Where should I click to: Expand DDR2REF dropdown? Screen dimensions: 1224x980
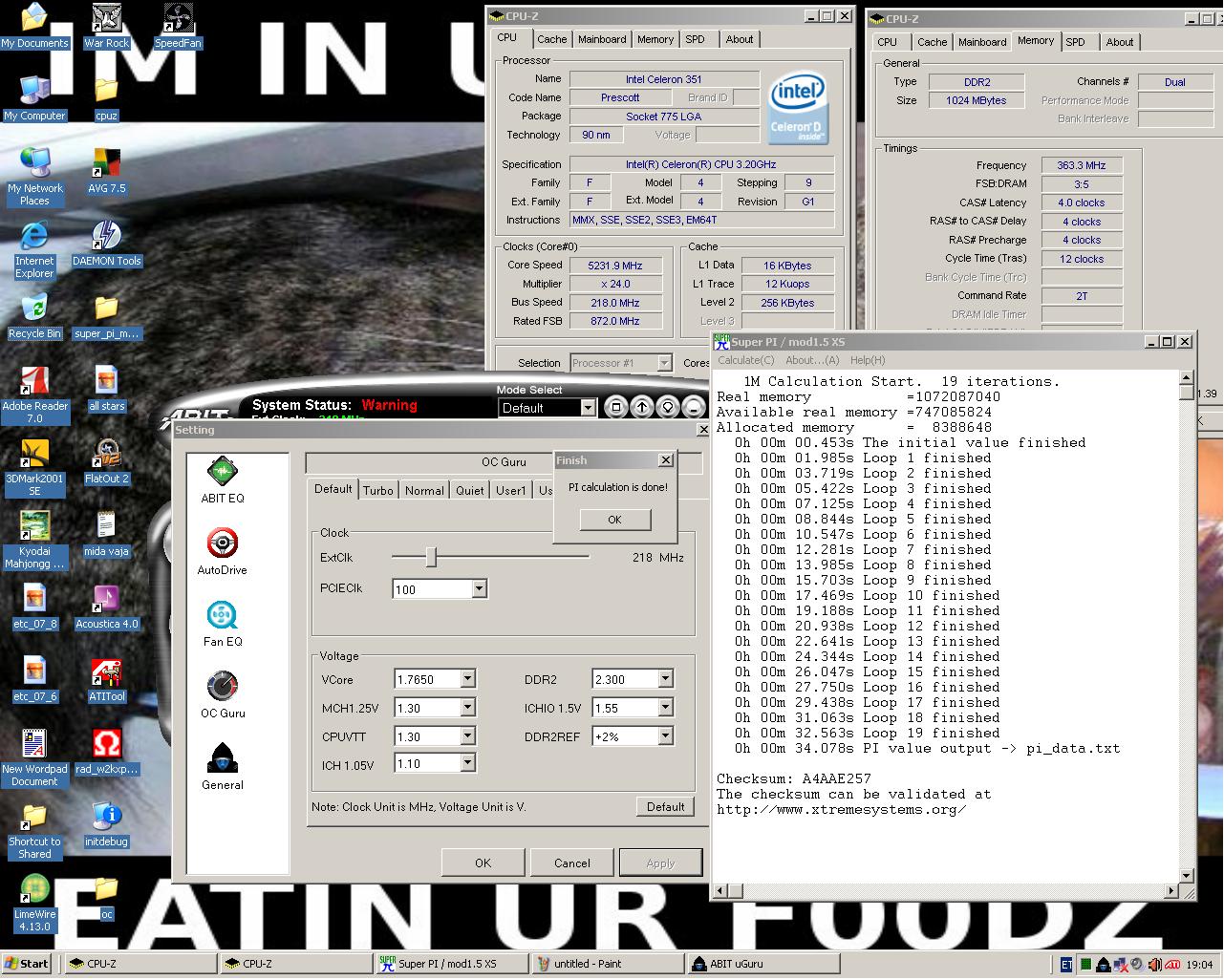pos(665,736)
